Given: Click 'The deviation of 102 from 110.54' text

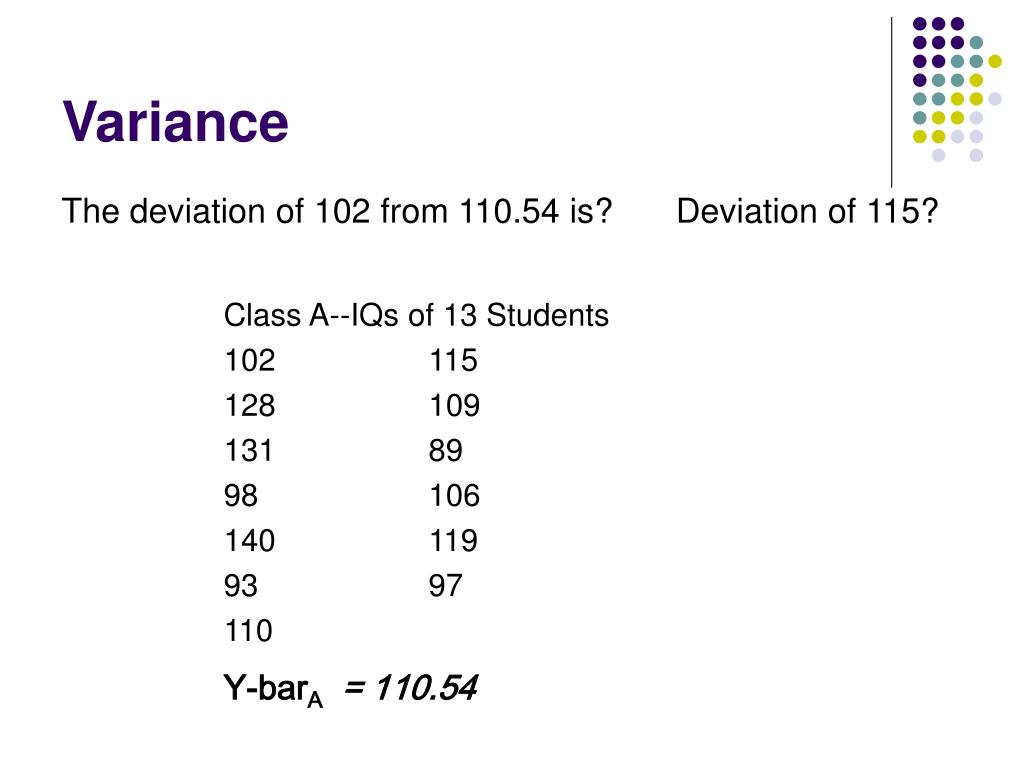Looking at the screenshot, I should 311,212.
